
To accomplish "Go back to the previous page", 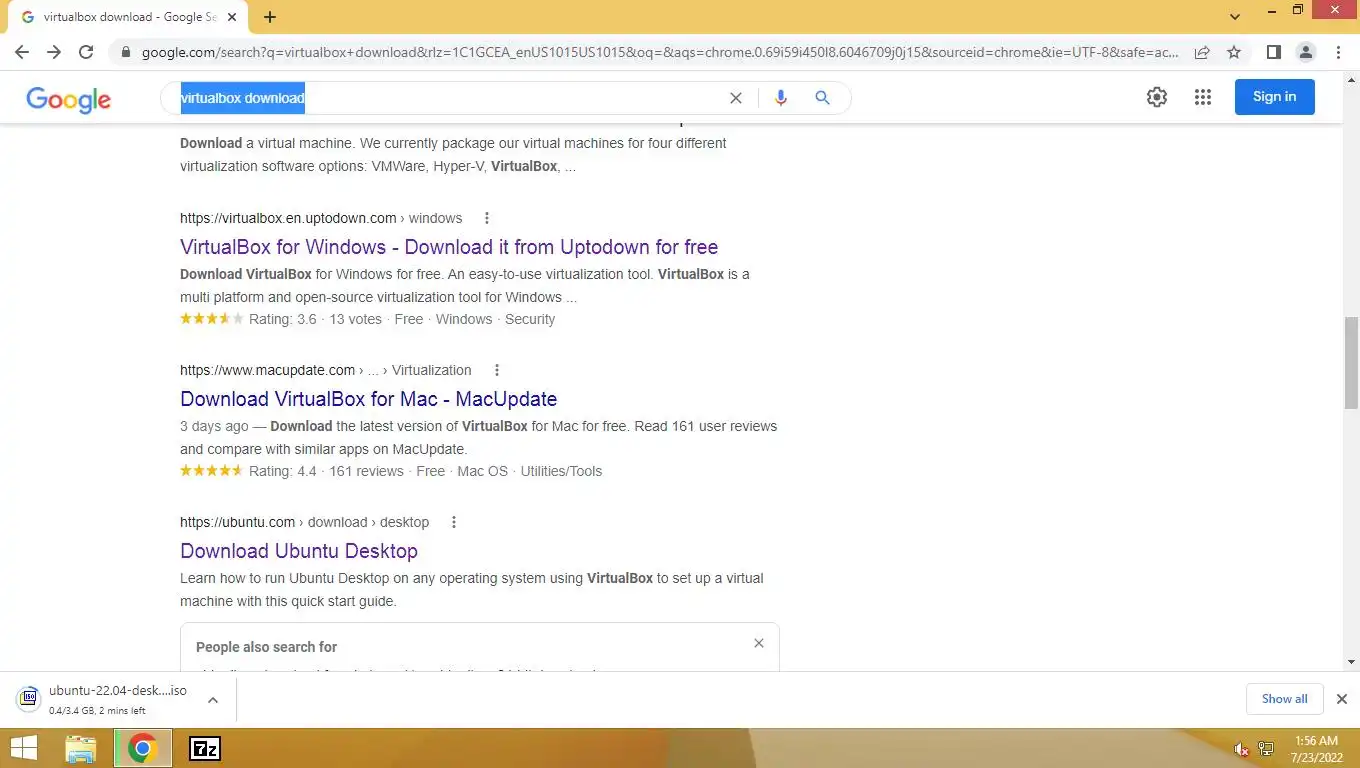I will (22, 52).
